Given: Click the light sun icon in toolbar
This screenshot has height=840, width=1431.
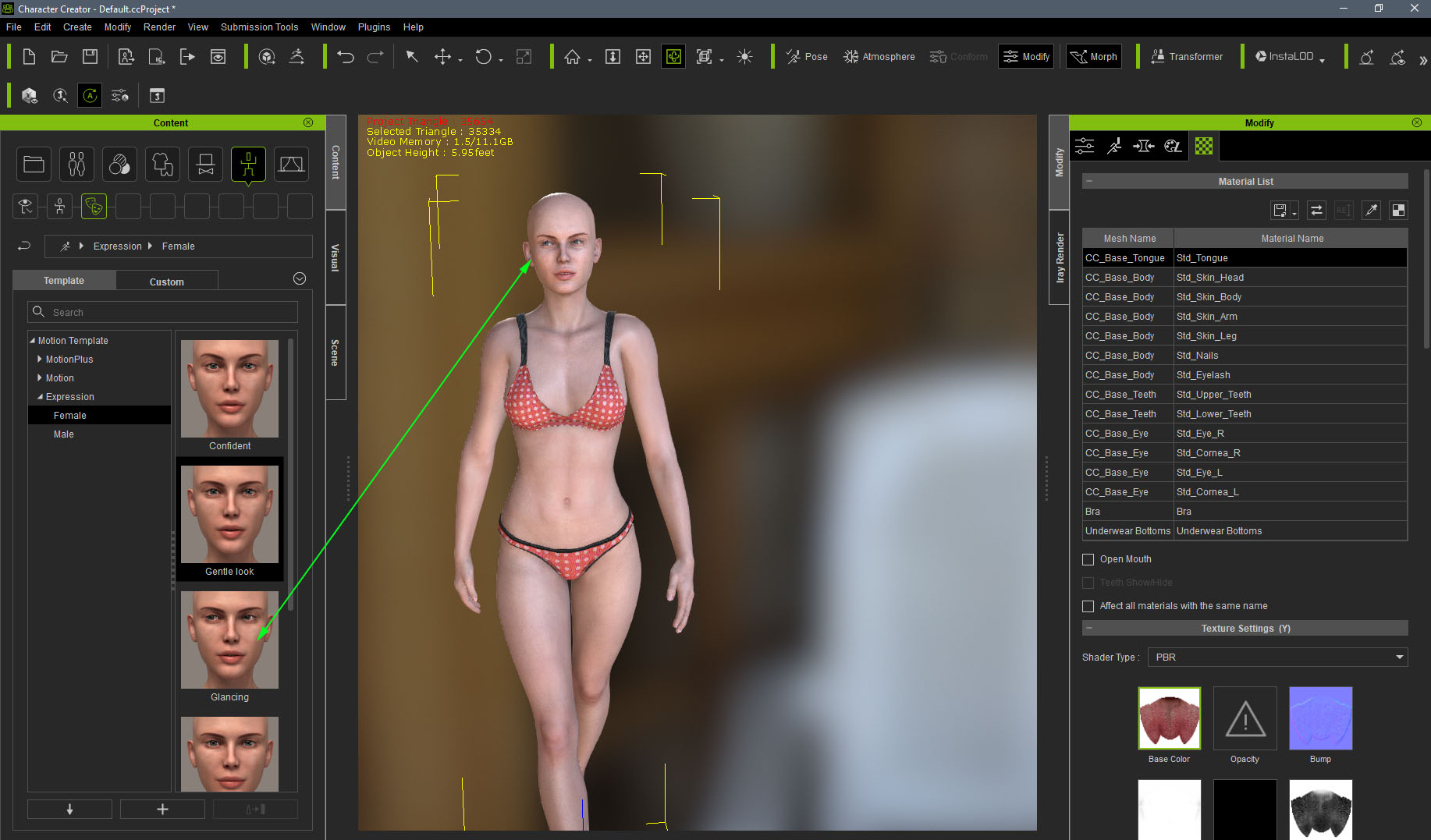Looking at the screenshot, I should [745, 57].
